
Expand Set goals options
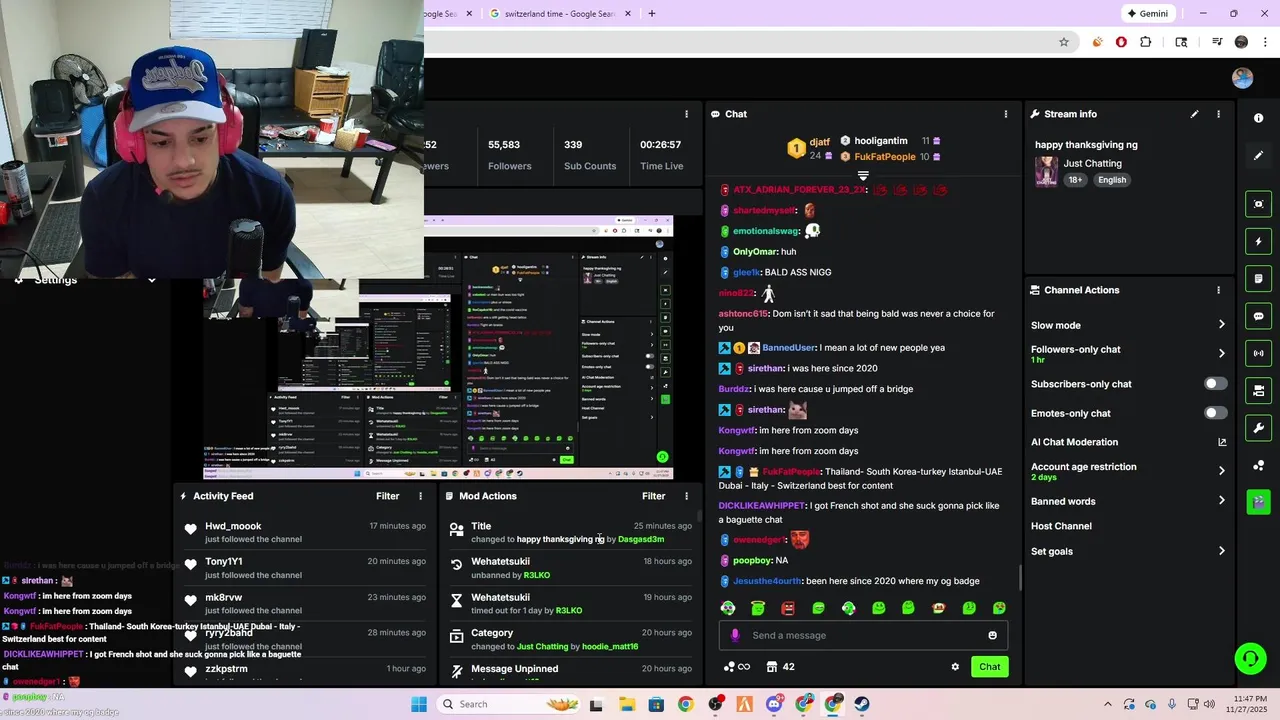(1222, 551)
